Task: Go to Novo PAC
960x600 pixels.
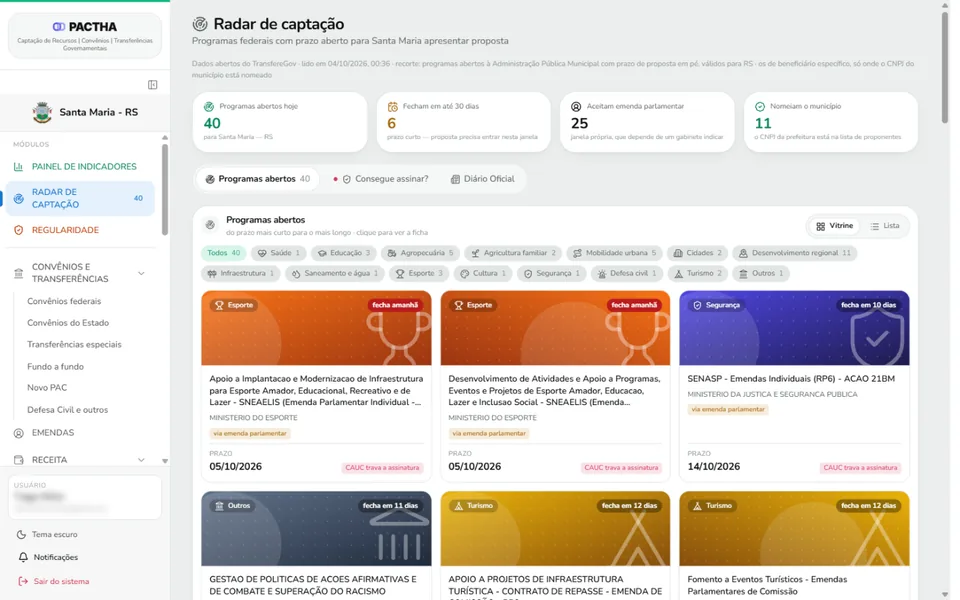Action: tap(47, 388)
